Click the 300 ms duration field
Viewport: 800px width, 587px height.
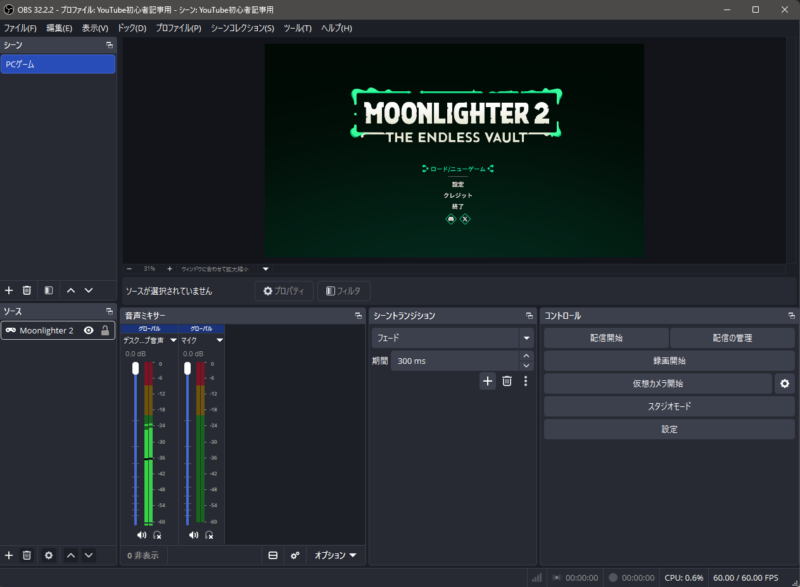[x=455, y=361]
